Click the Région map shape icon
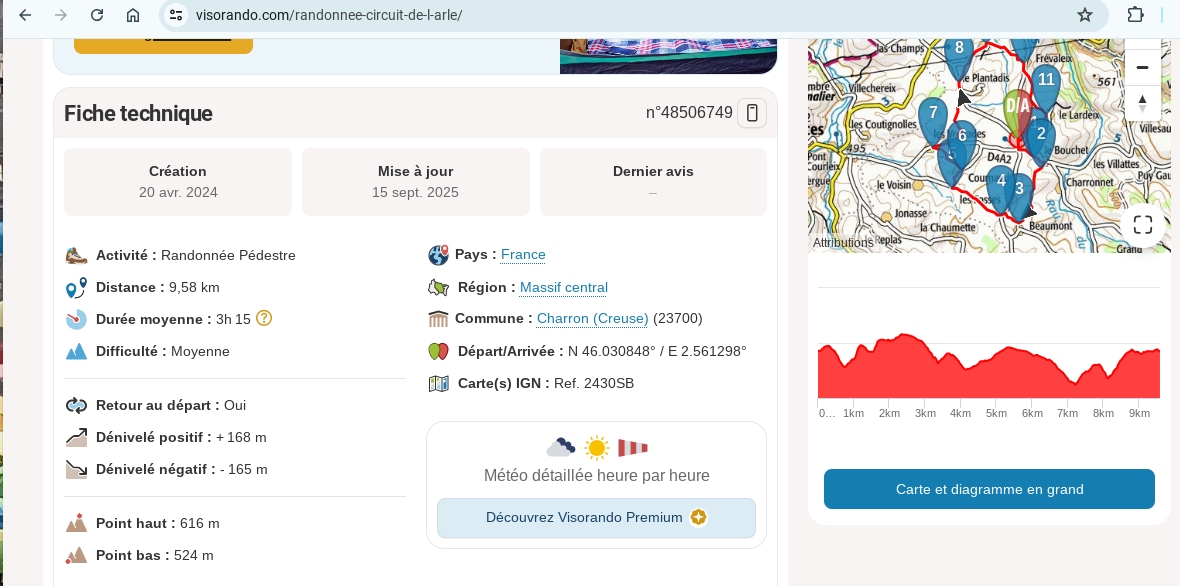This screenshot has width=1180, height=586. coord(439,287)
